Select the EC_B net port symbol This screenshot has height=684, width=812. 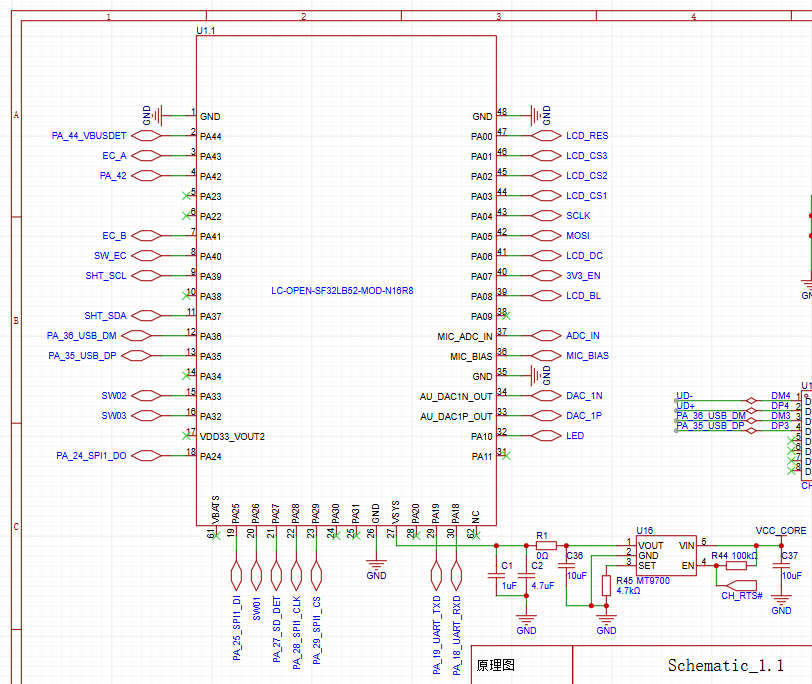[146, 236]
